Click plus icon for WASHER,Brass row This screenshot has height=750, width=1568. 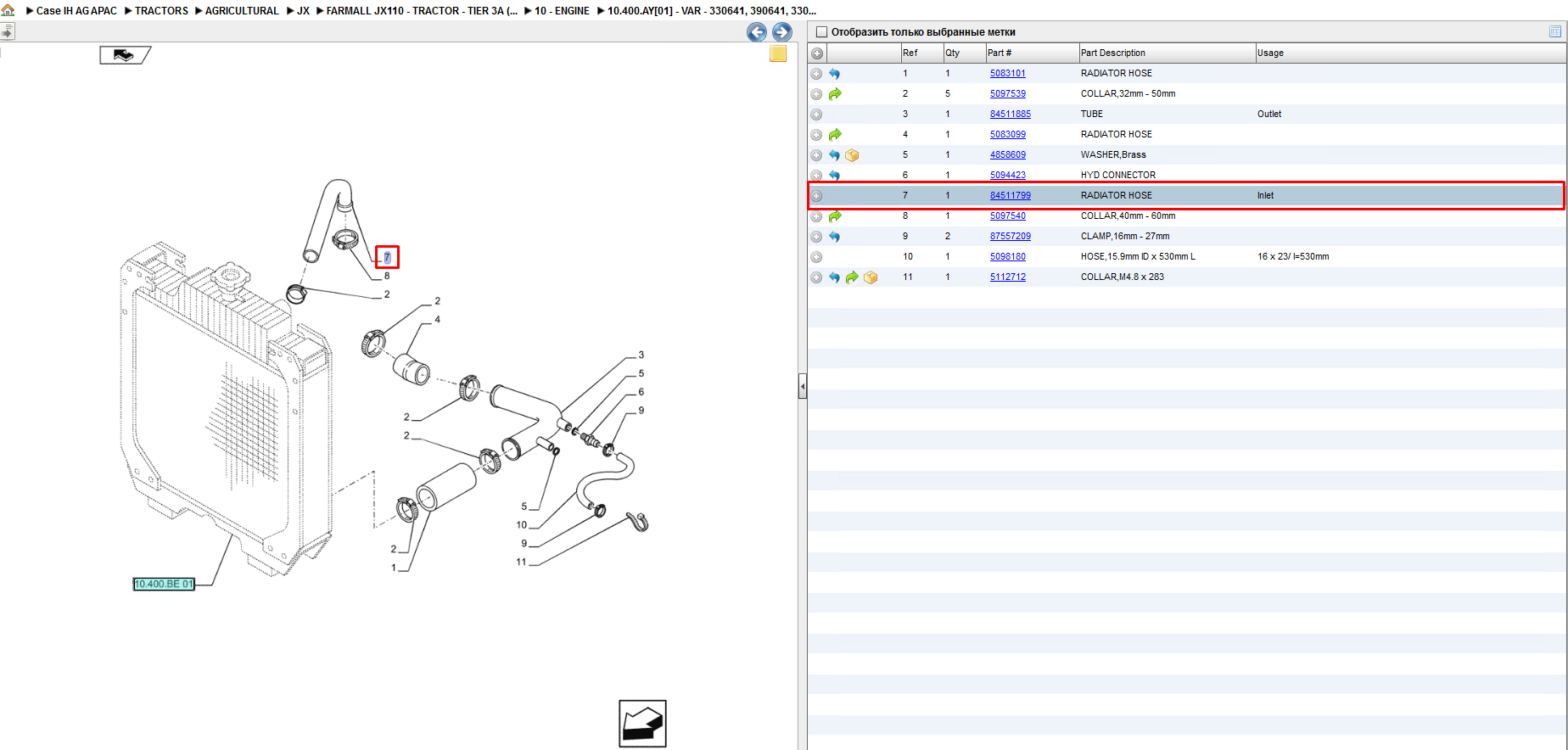(x=816, y=155)
